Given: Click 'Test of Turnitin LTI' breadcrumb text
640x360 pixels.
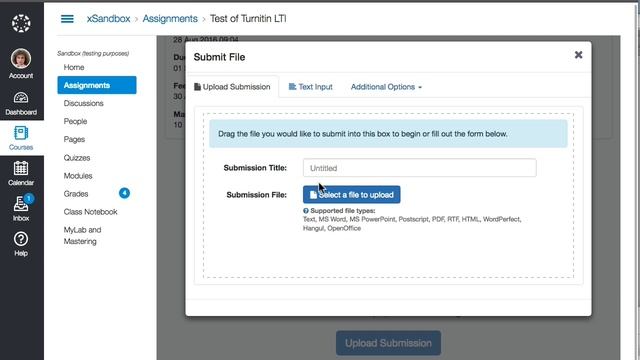Looking at the screenshot, I should coord(248,19).
